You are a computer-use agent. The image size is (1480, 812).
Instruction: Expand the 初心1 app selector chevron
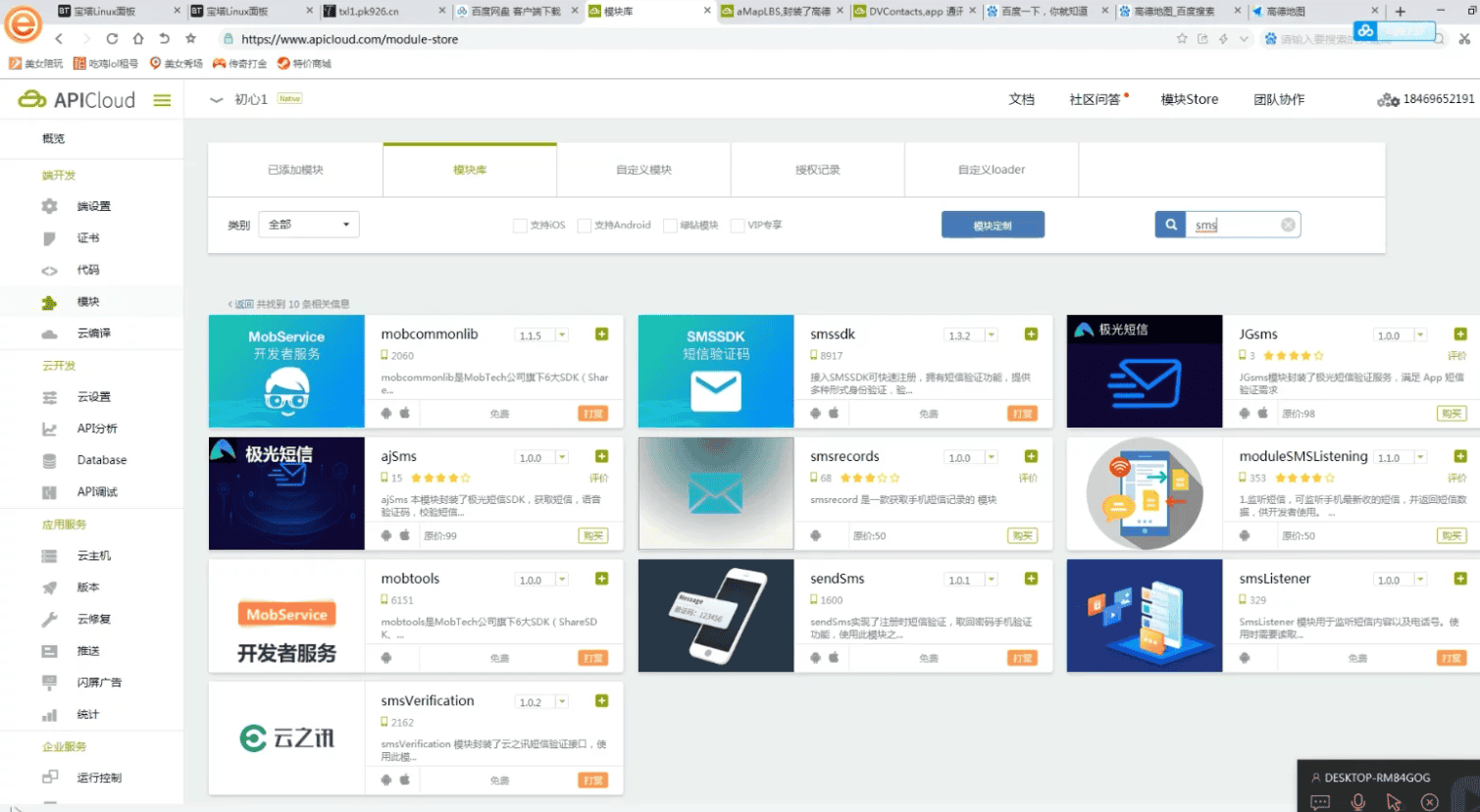coord(217,100)
